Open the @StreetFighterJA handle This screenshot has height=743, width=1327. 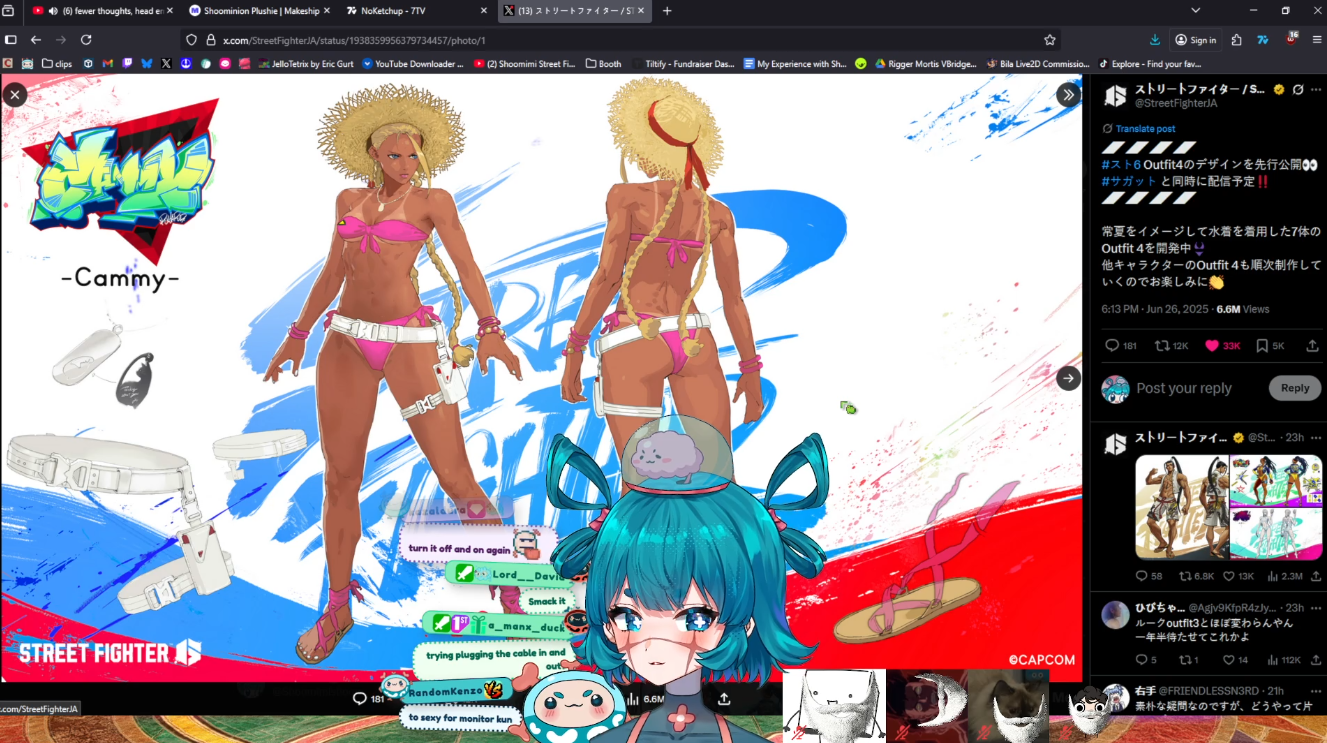1176,103
